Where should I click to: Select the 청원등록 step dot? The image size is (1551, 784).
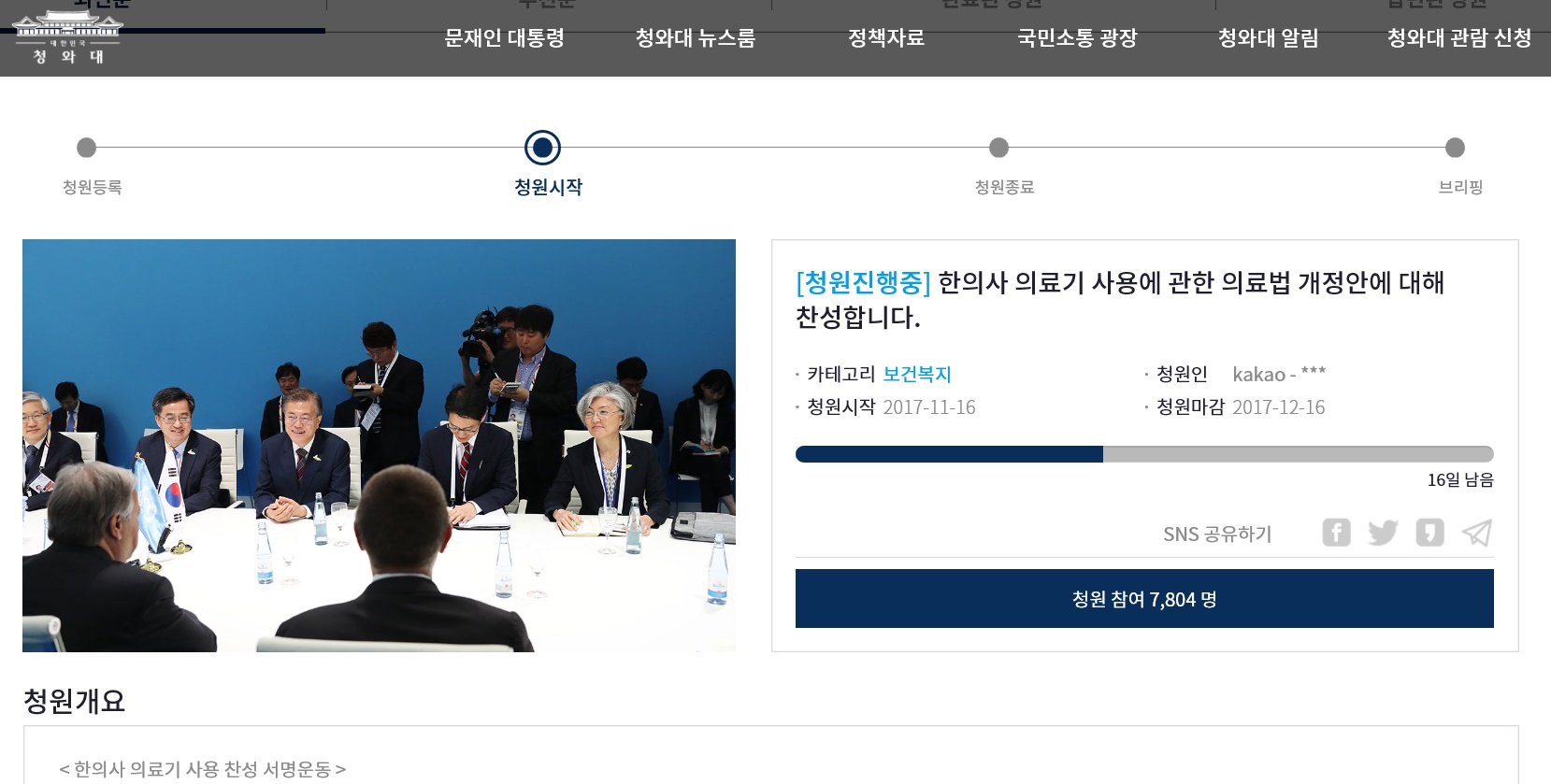coord(86,148)
